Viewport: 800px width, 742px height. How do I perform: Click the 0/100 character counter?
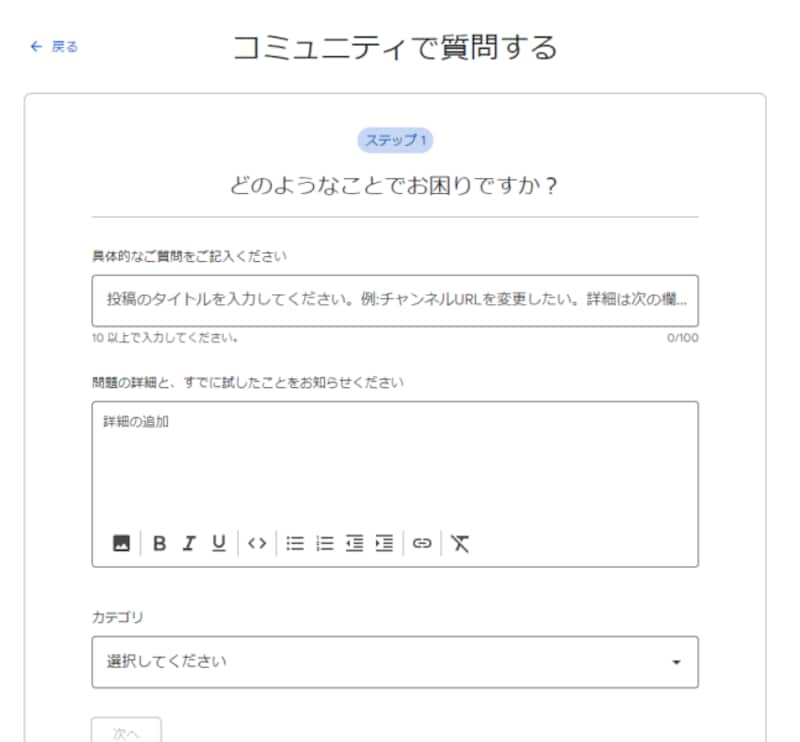pyautogui.click(x=683, y=338)
